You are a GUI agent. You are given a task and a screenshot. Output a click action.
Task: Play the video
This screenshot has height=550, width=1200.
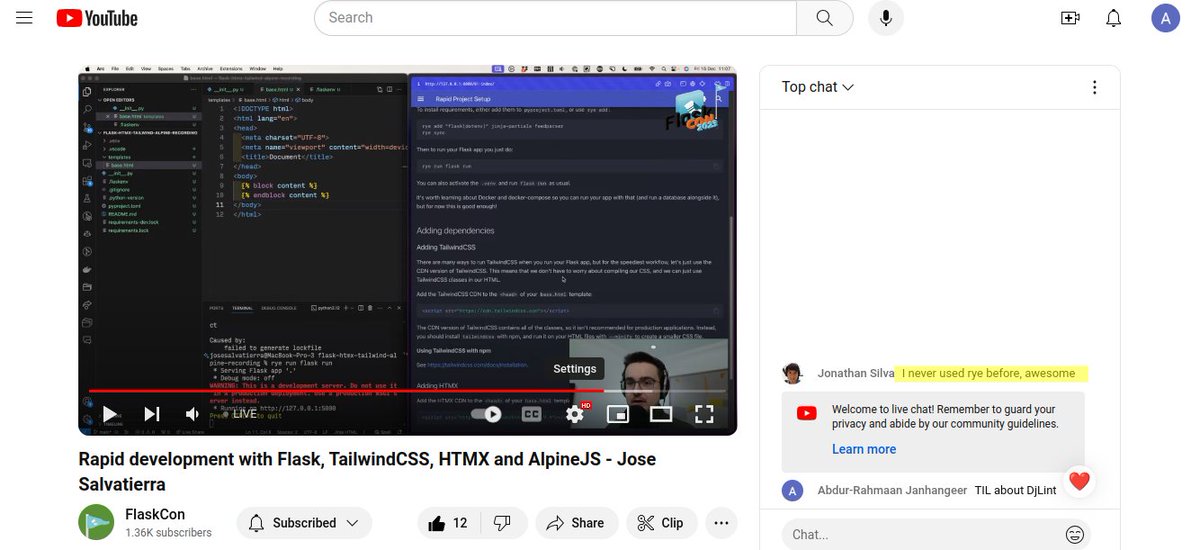109,413
